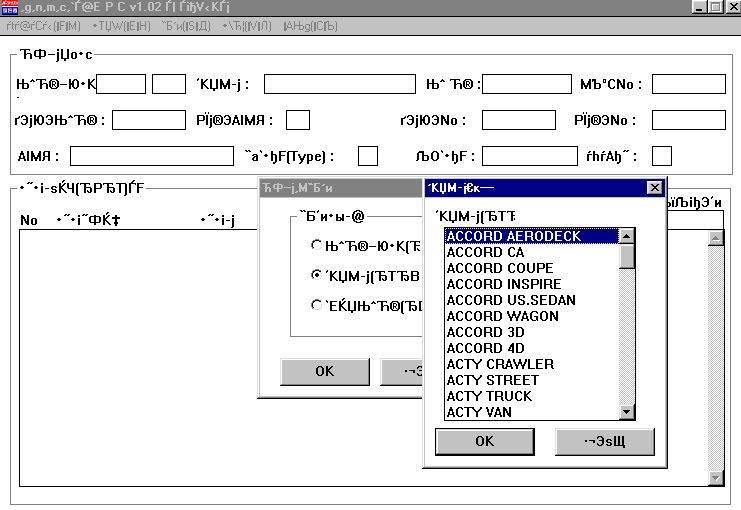Click the small second field in top row
741x510 pixels.
pyautogui.click(x=169, y=84)
